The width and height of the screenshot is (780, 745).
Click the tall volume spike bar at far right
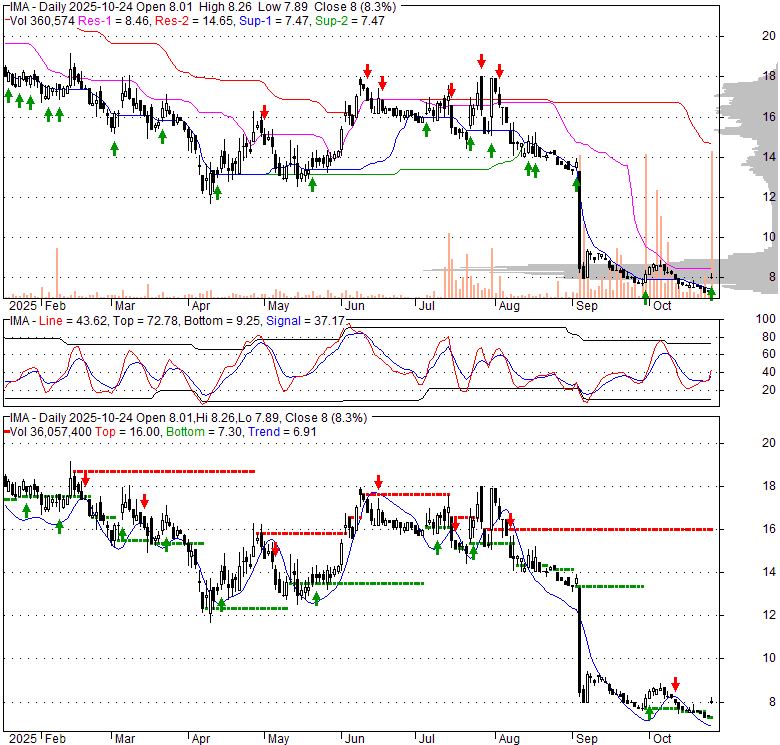(x=712, y=220)
